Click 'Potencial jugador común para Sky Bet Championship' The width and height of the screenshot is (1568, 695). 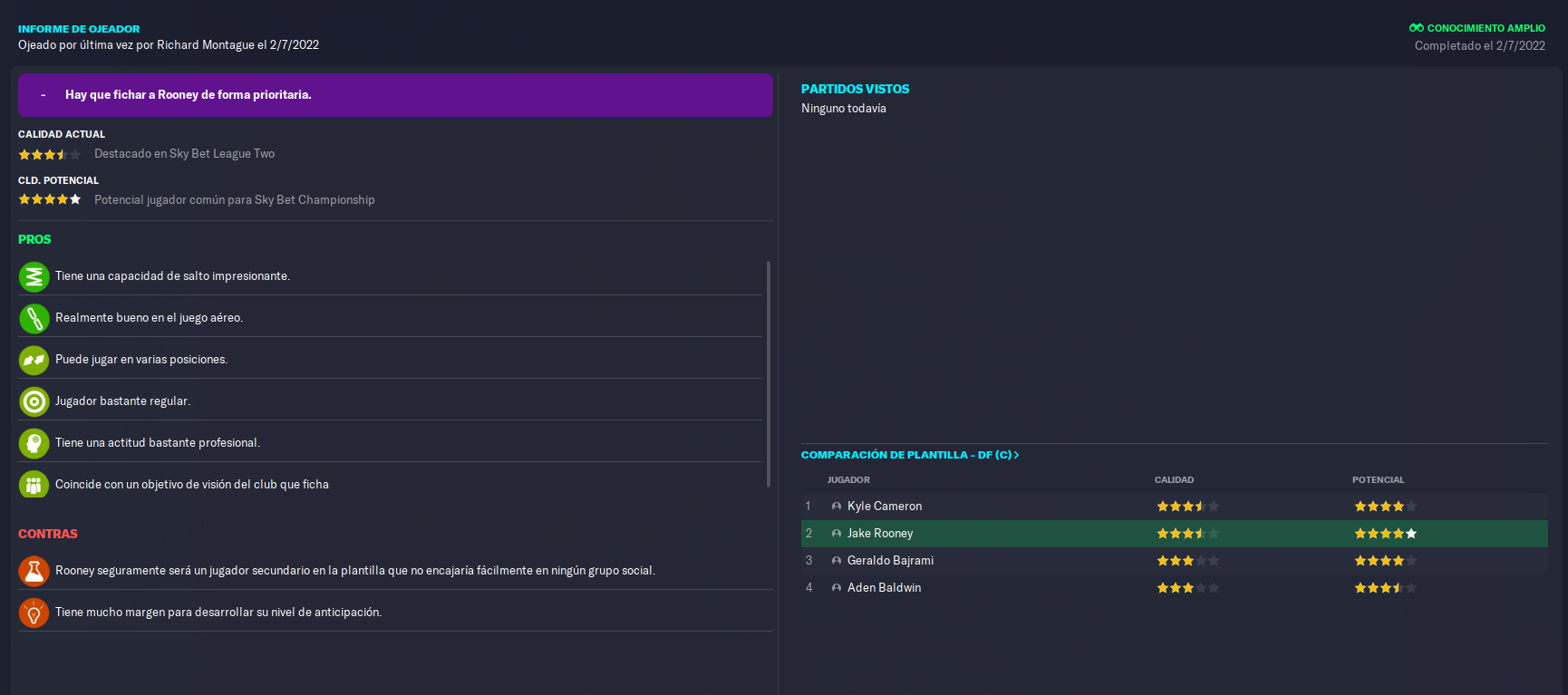tap(234, 200)
